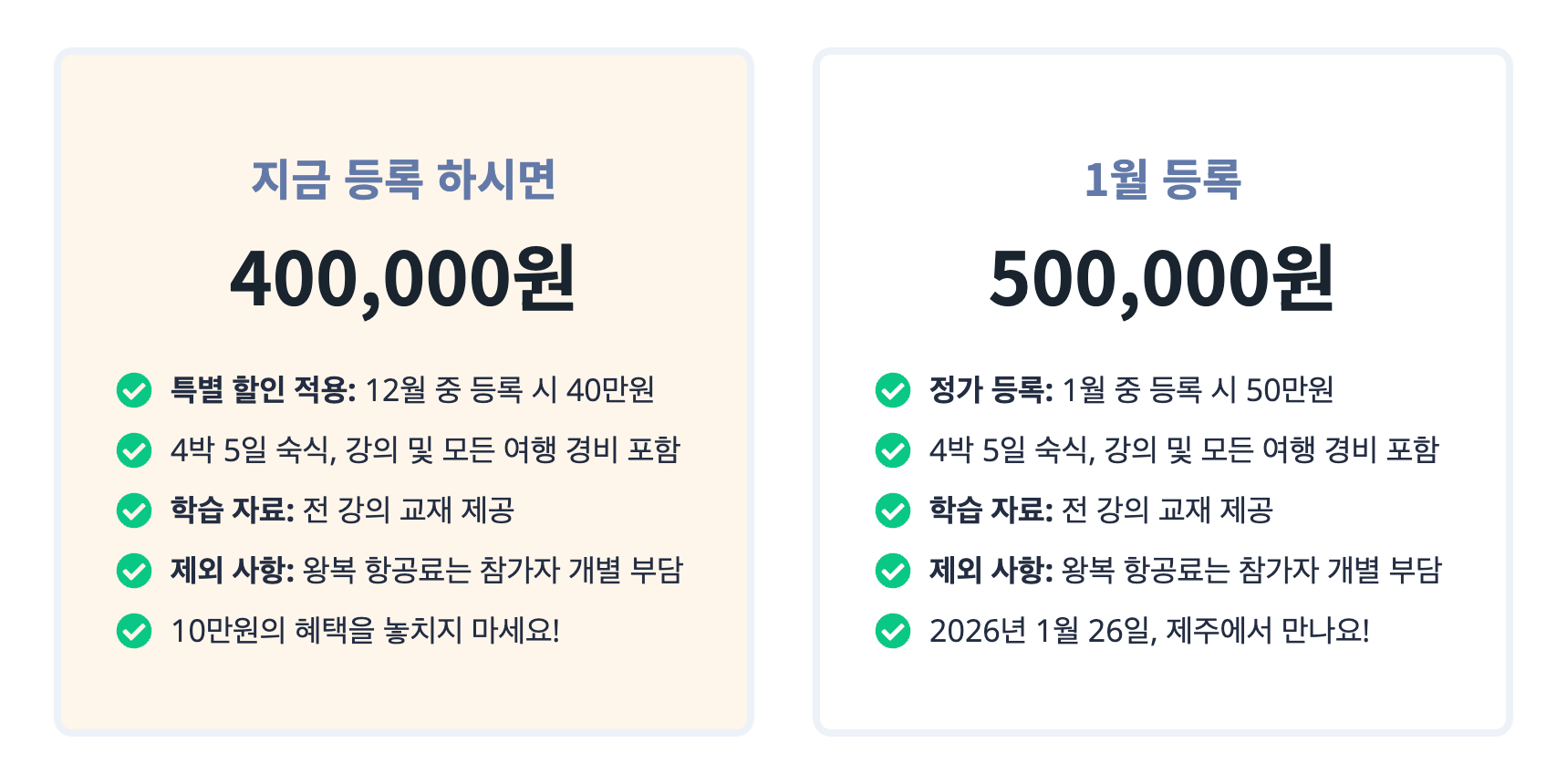Click the right card's 학습 자료 check icon
1567x784 pixels.
[x=893, y=511]
